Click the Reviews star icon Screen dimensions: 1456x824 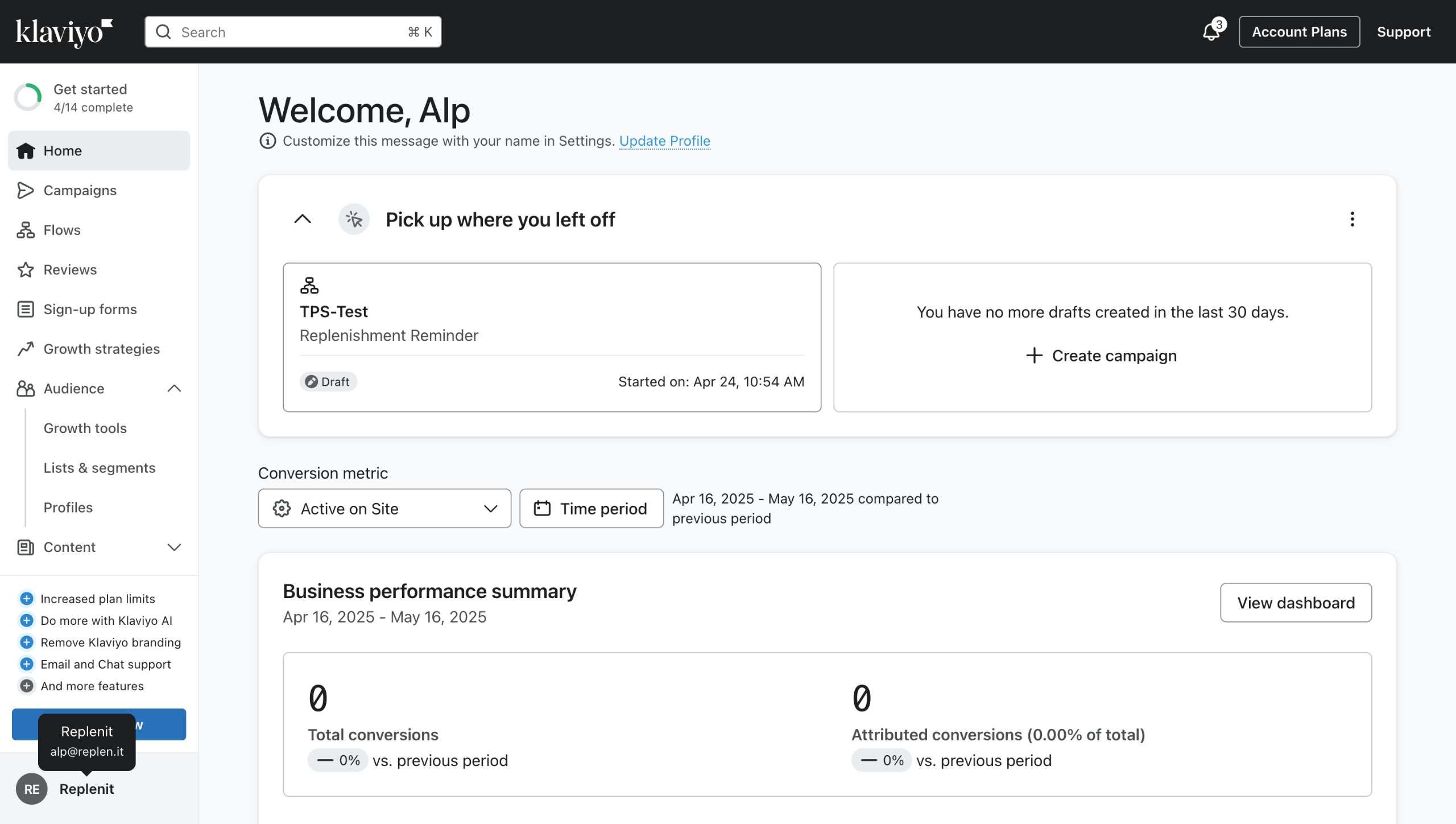(26, 270)
